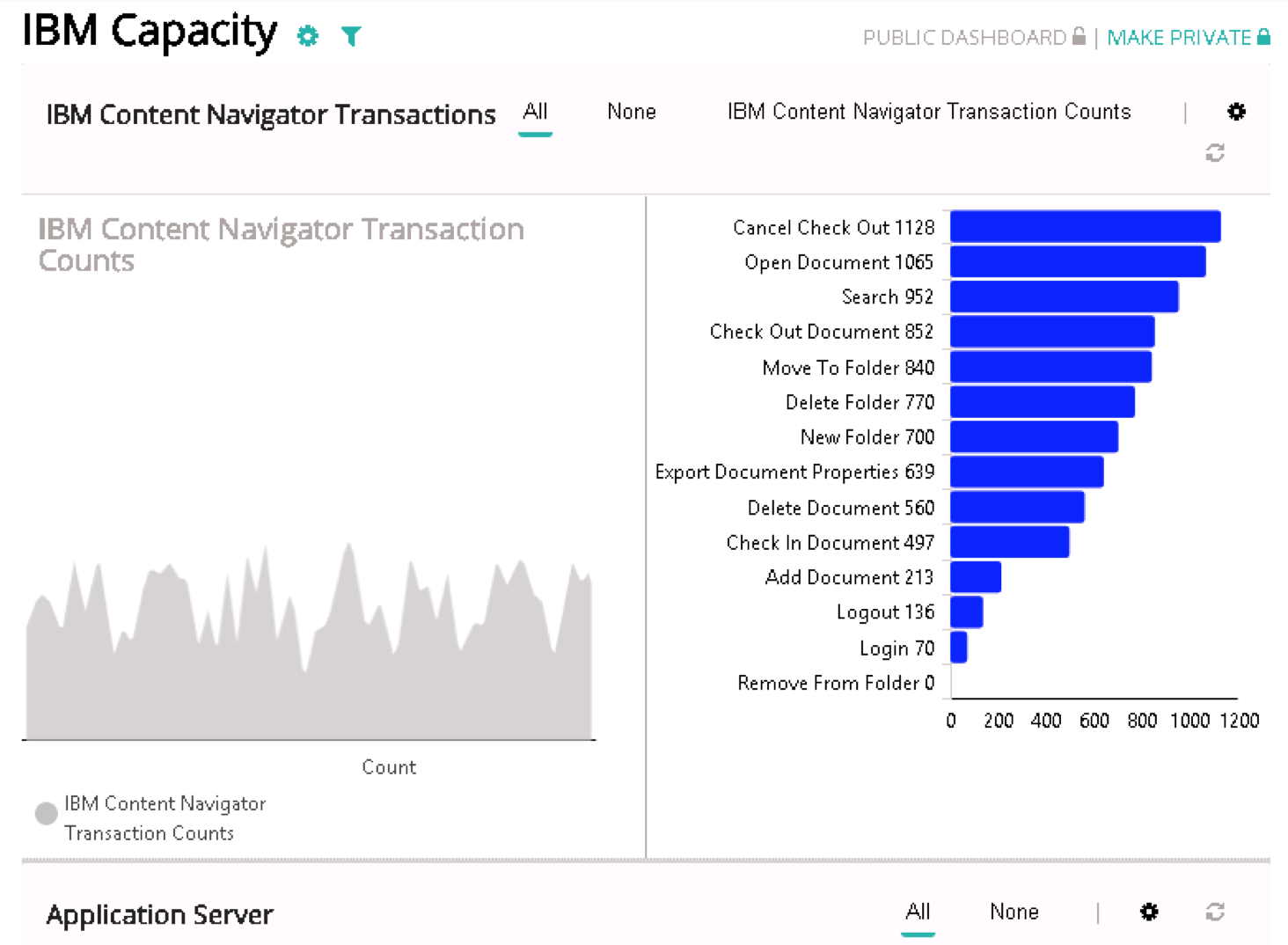
Task: Open Navigator Transactions panel settings gear
Action: coord(1236,112)
